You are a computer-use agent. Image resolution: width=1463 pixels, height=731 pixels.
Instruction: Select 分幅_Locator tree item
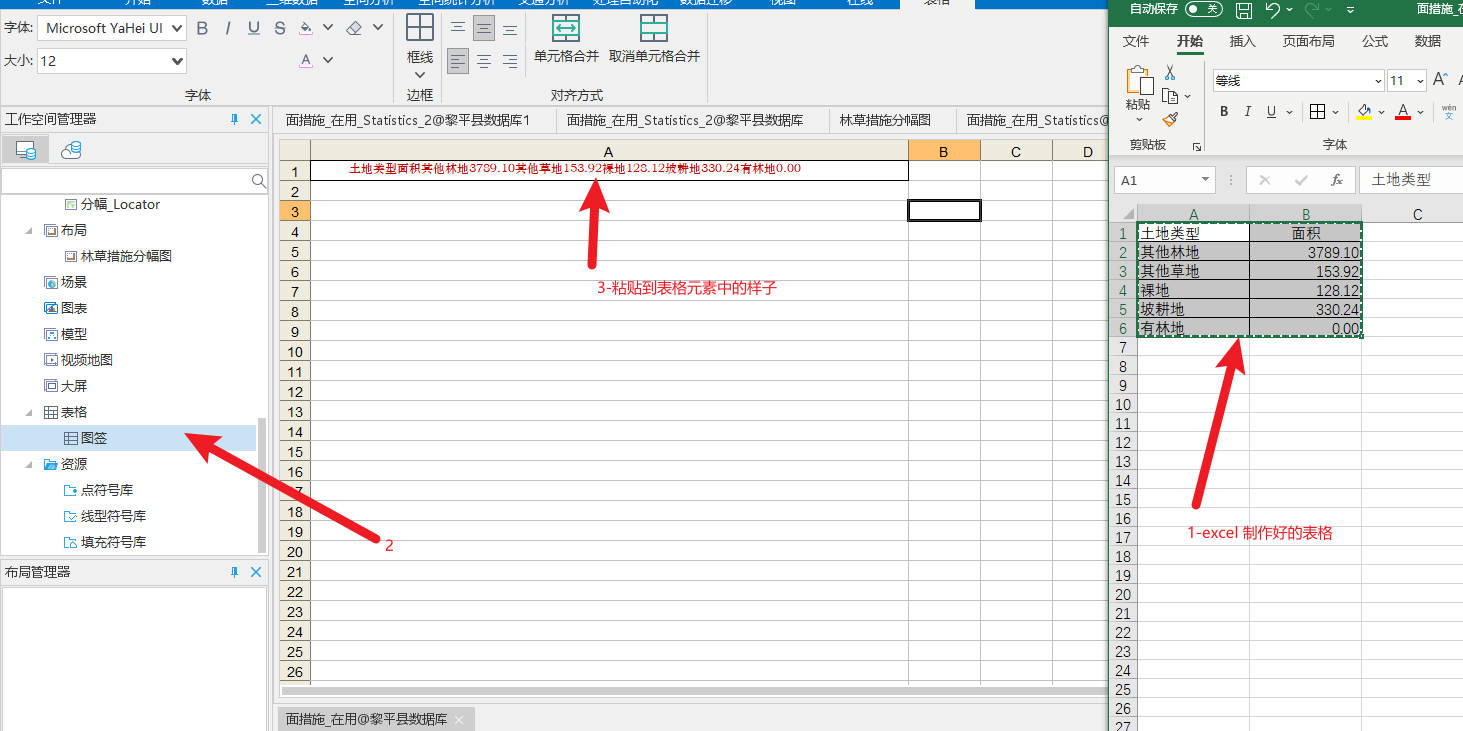pos(120,204)
